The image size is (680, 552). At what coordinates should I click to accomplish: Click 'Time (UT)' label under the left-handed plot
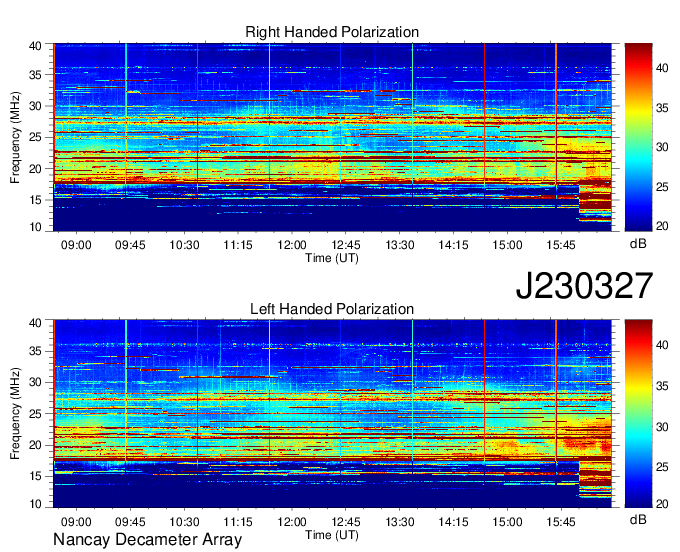[332, 535]
